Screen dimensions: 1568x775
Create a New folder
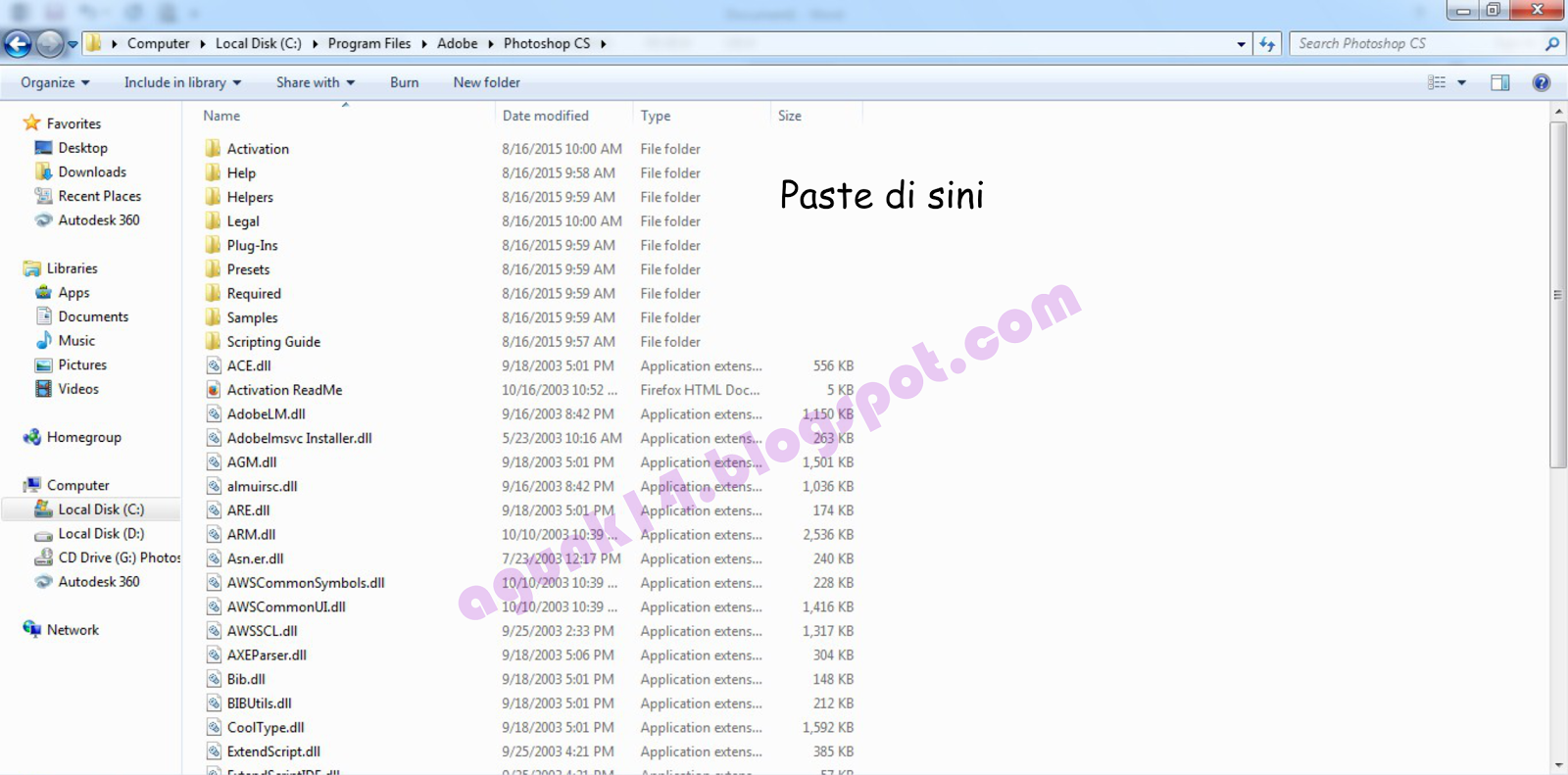click(x=486, y=82)
